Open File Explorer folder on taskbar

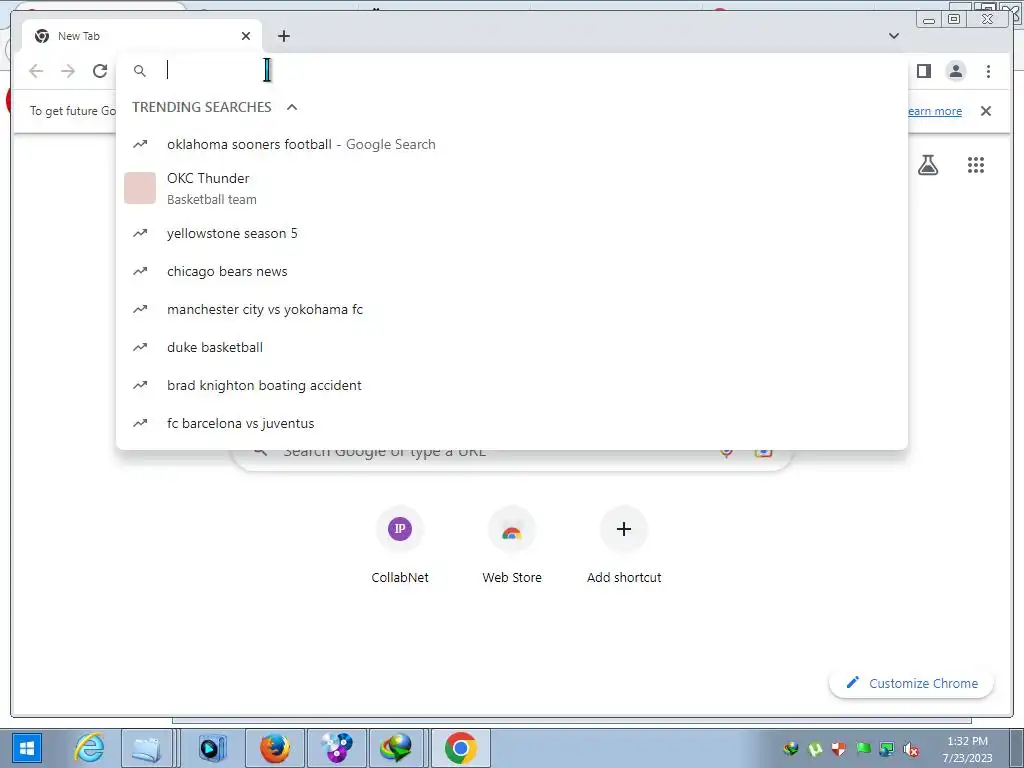click(146, 748)
